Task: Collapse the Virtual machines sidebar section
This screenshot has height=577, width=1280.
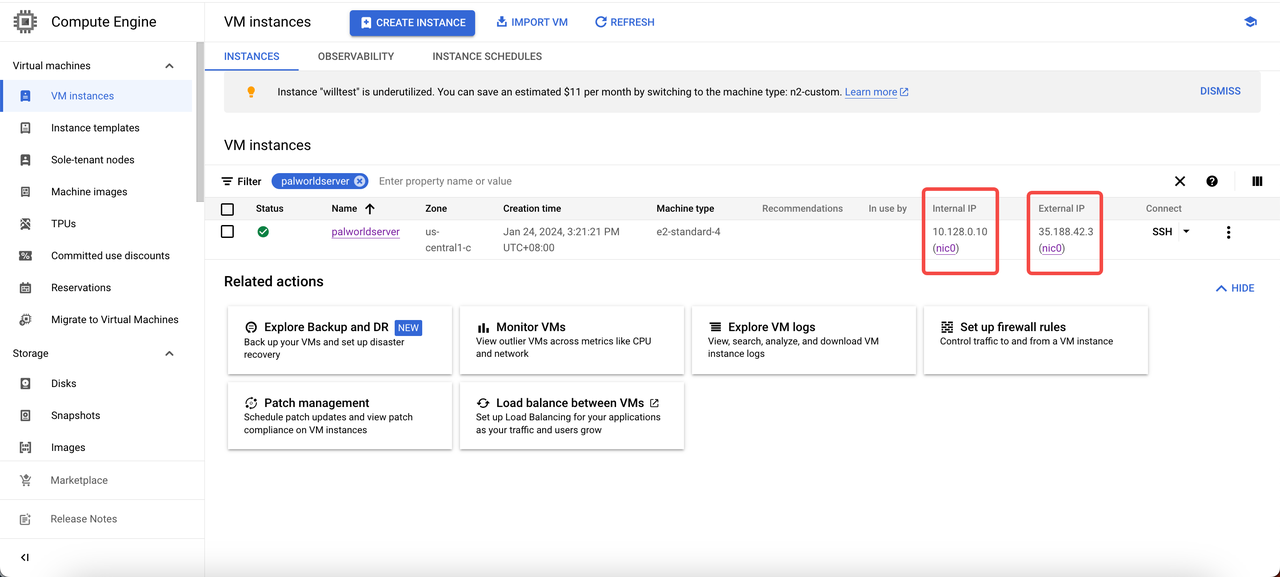Action: tap(169, 66)
